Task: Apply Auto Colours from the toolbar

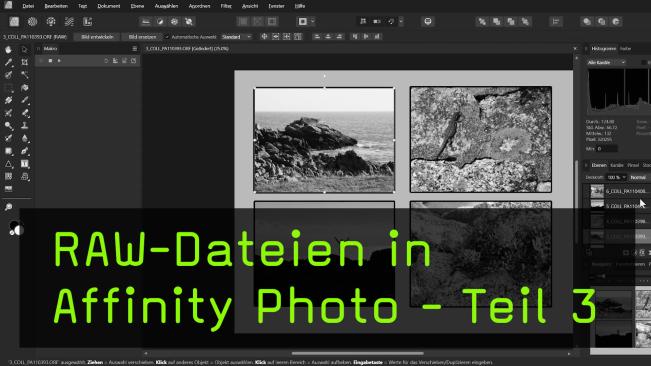Action: coord(174,22)
